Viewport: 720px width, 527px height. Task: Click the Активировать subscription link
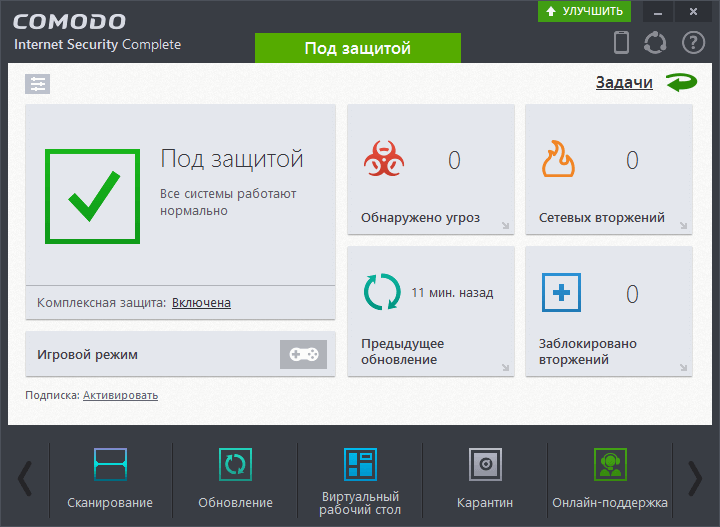[x=120, y=395]
